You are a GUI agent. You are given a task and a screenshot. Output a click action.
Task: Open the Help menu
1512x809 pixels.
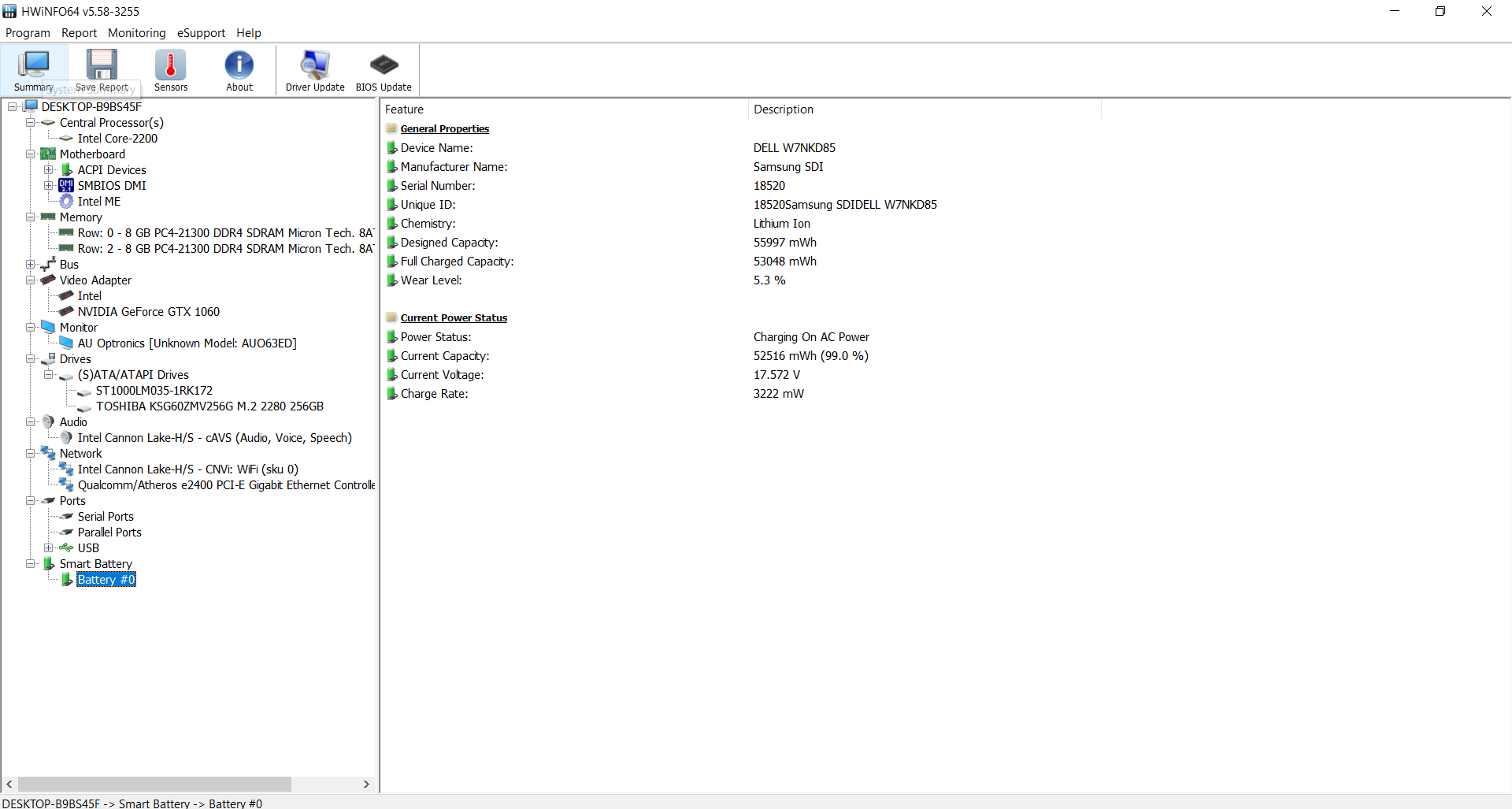pos(249,32)
